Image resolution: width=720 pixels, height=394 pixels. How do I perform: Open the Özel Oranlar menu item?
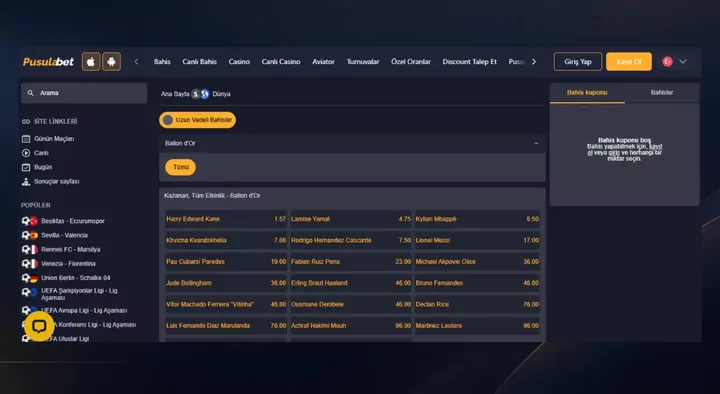click(x=411, y=62)
